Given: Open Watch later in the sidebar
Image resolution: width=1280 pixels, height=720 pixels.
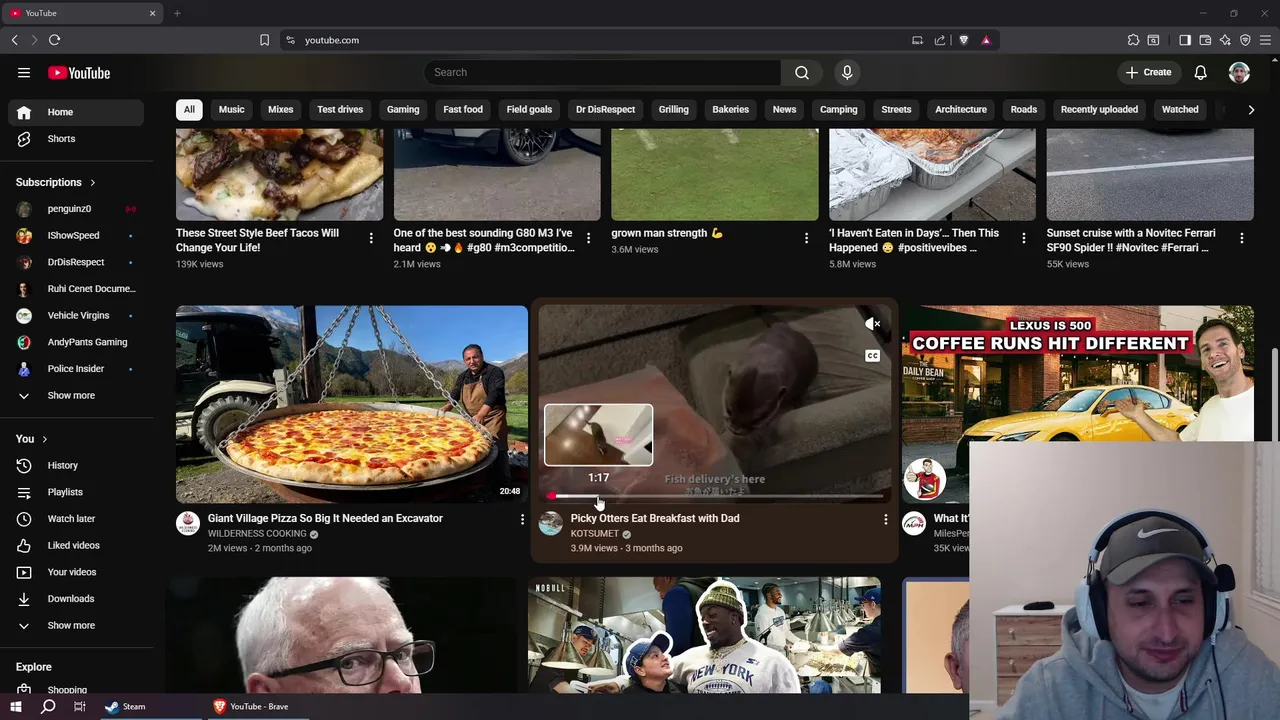Looking at the screenshot, I should [76, 519].
